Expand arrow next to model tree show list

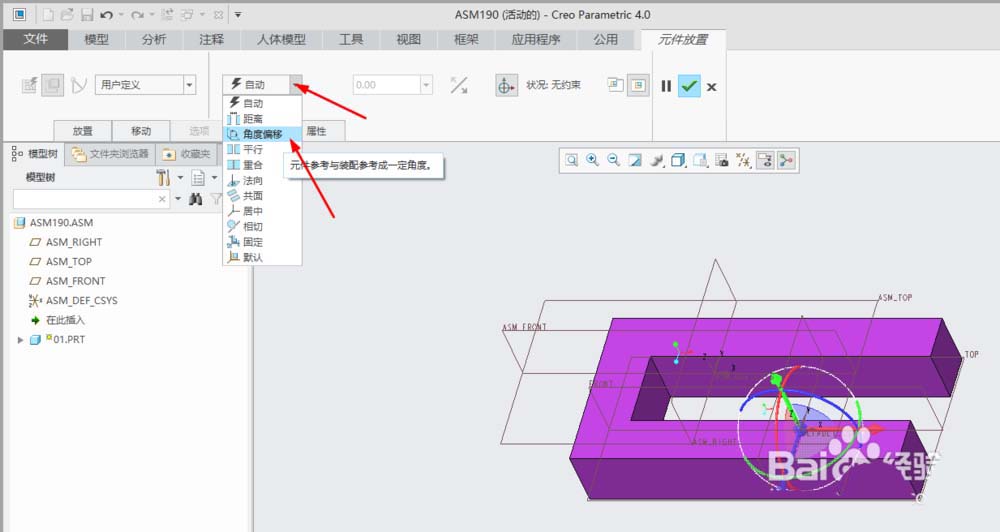tap(214, 177)
